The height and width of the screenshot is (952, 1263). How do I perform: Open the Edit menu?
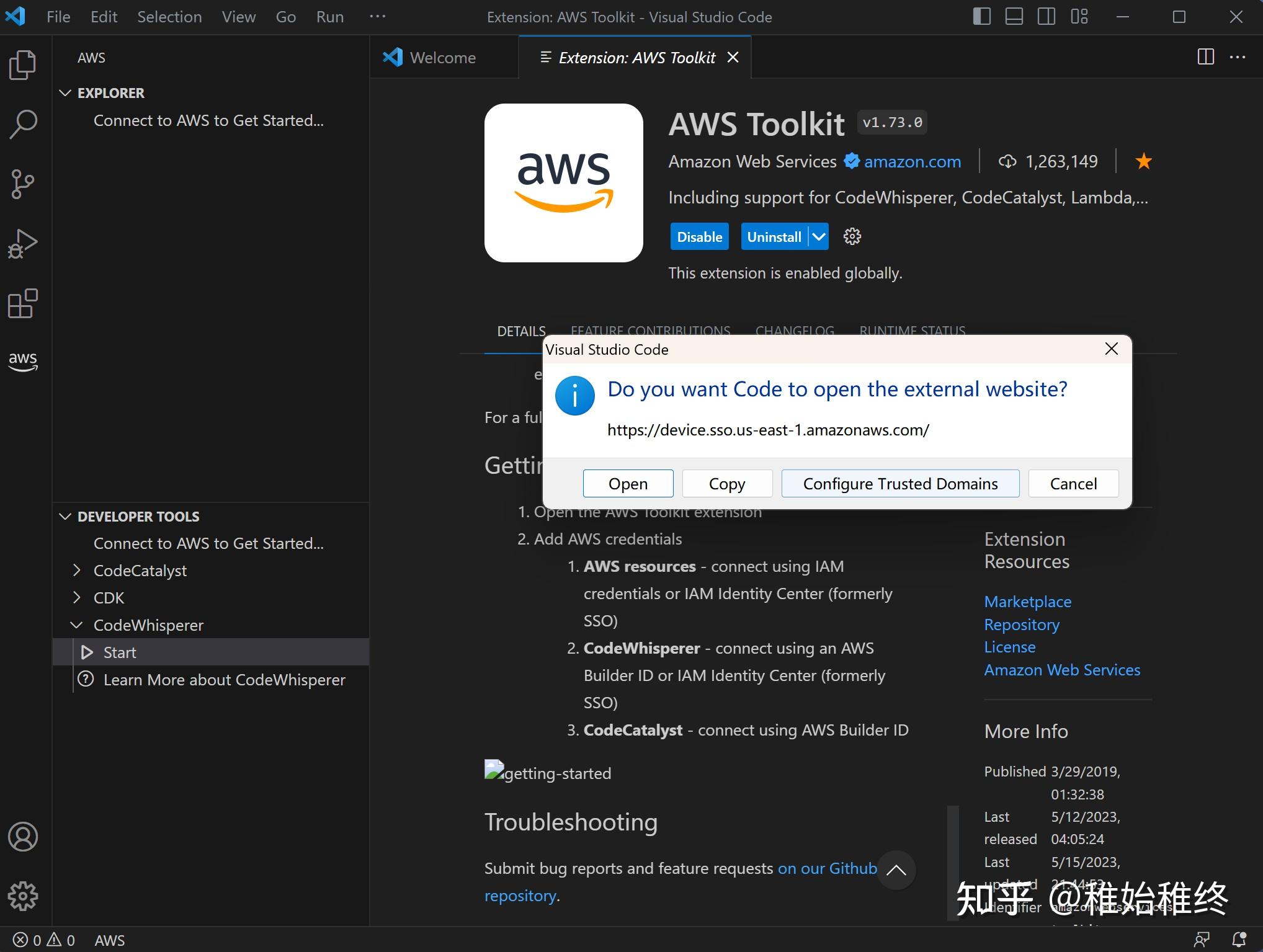pyautogui.click(x=104, y=17)
